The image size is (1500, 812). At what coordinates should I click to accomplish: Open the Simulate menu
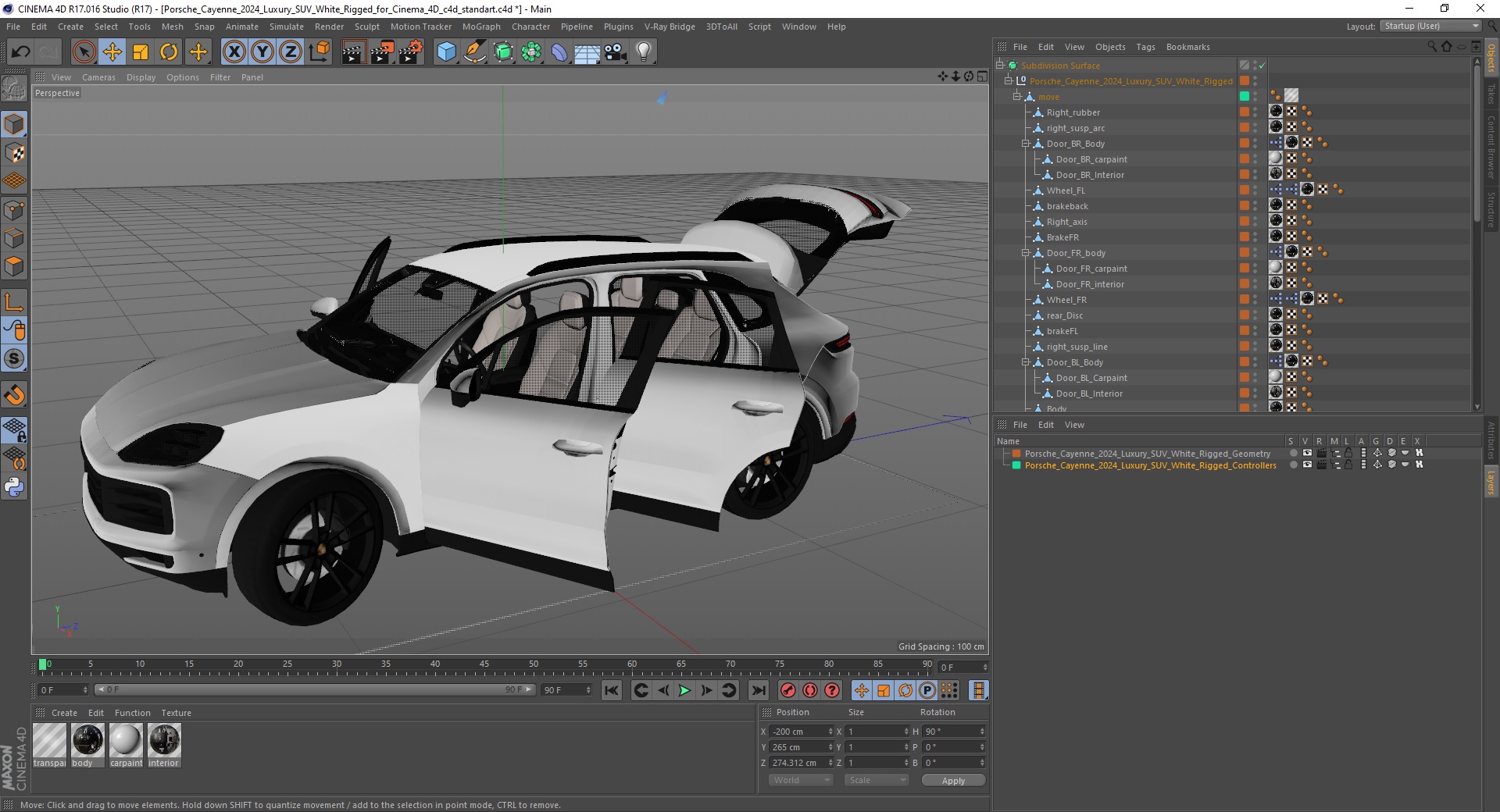[x=286, y=27]
